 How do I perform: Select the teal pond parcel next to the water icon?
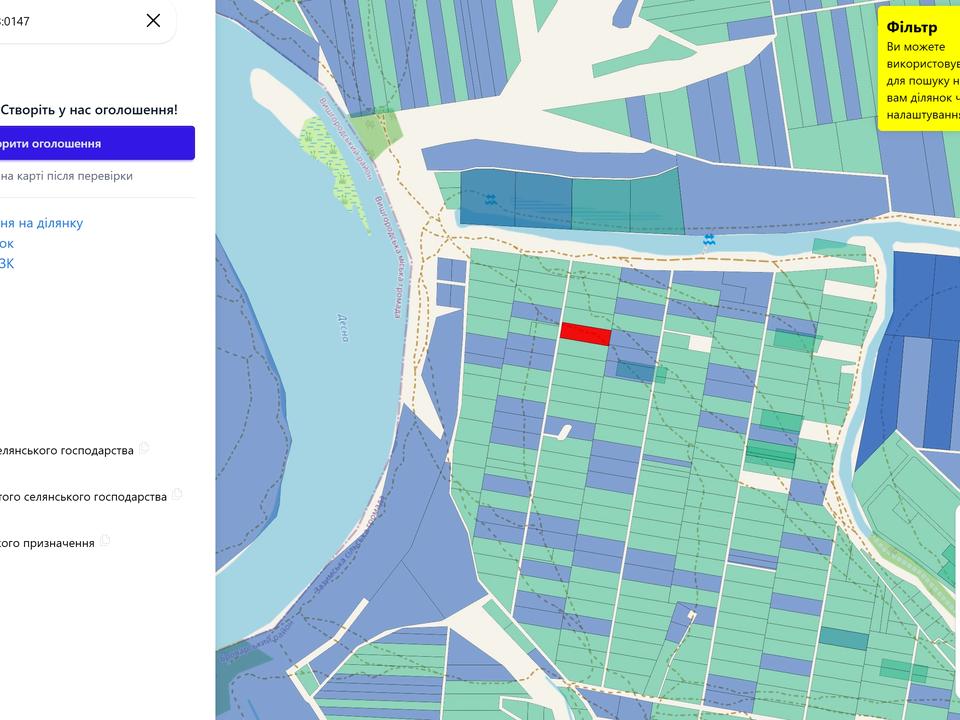(488, 198)
